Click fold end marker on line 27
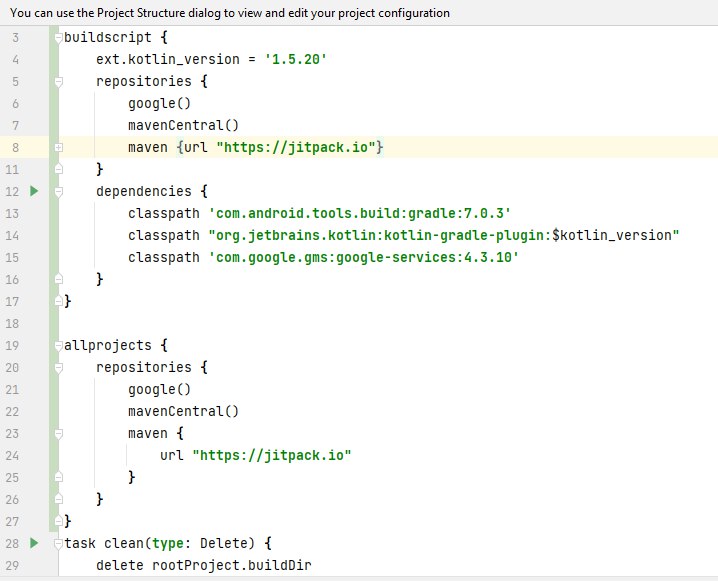Viewport: 718px width, 581px height. point(58,521)
